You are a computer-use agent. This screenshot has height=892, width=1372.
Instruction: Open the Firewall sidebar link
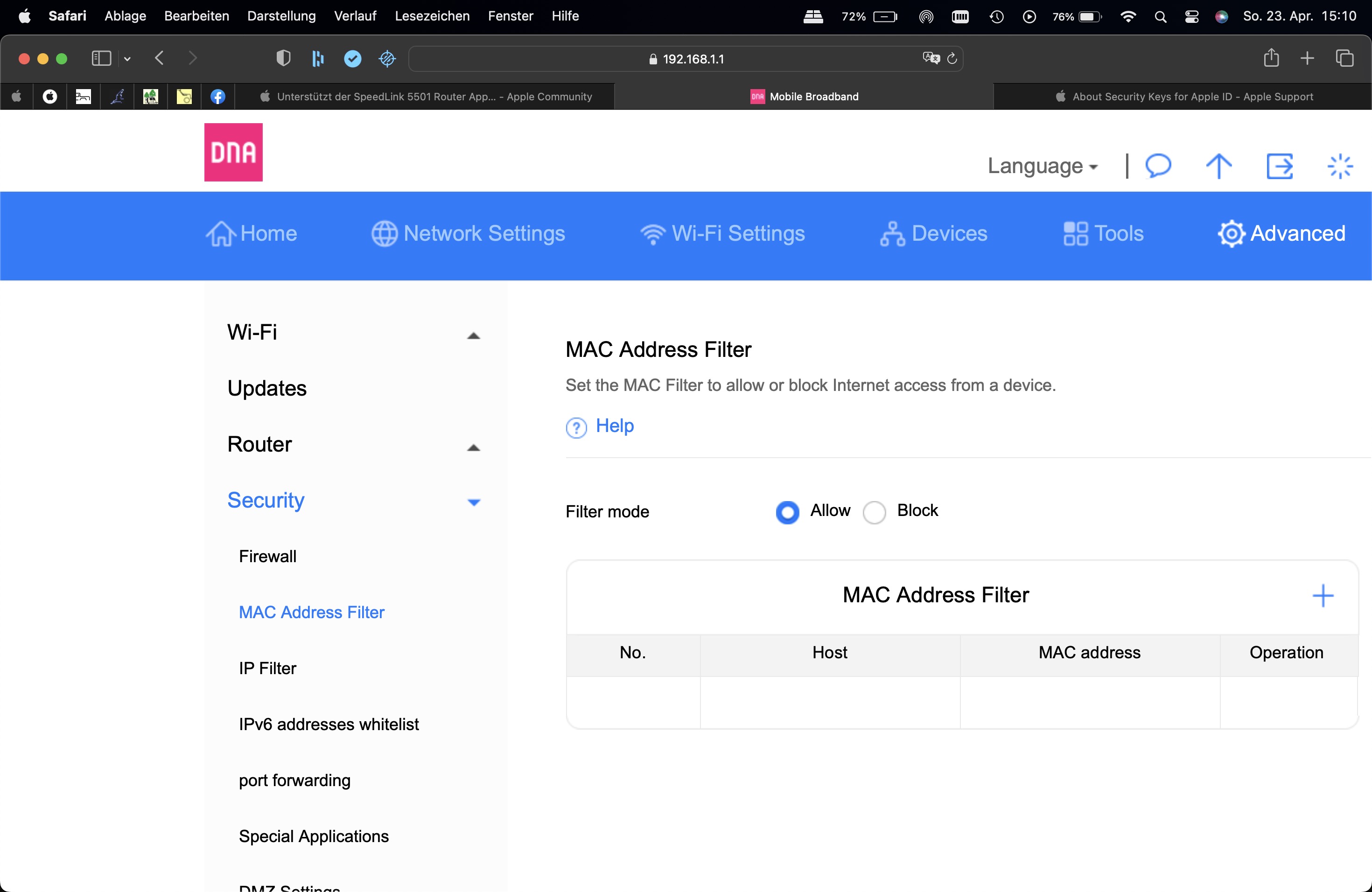(x=267, y=556)
